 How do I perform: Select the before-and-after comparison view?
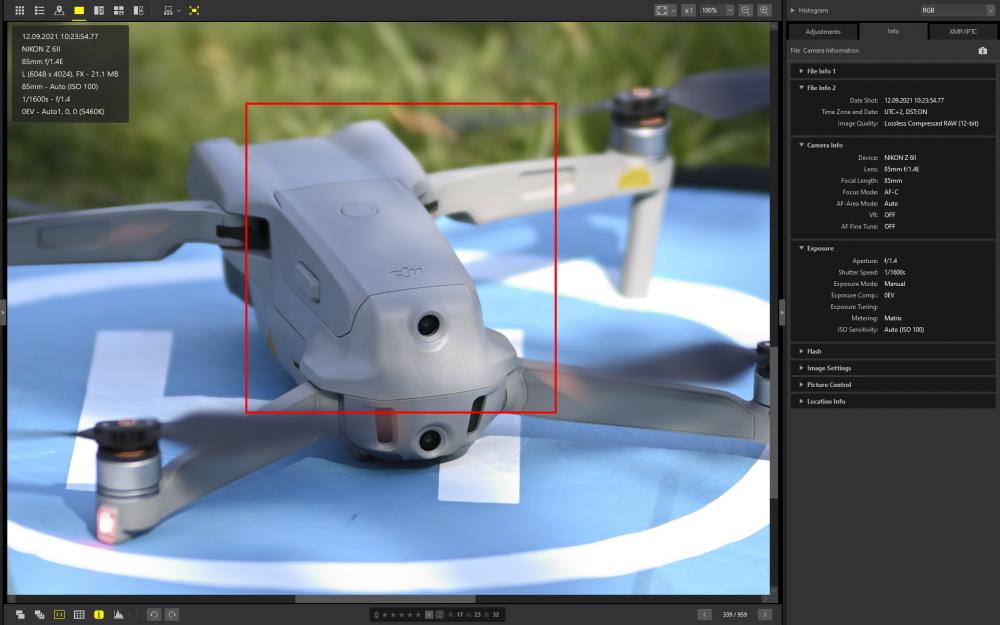[138, 10]
